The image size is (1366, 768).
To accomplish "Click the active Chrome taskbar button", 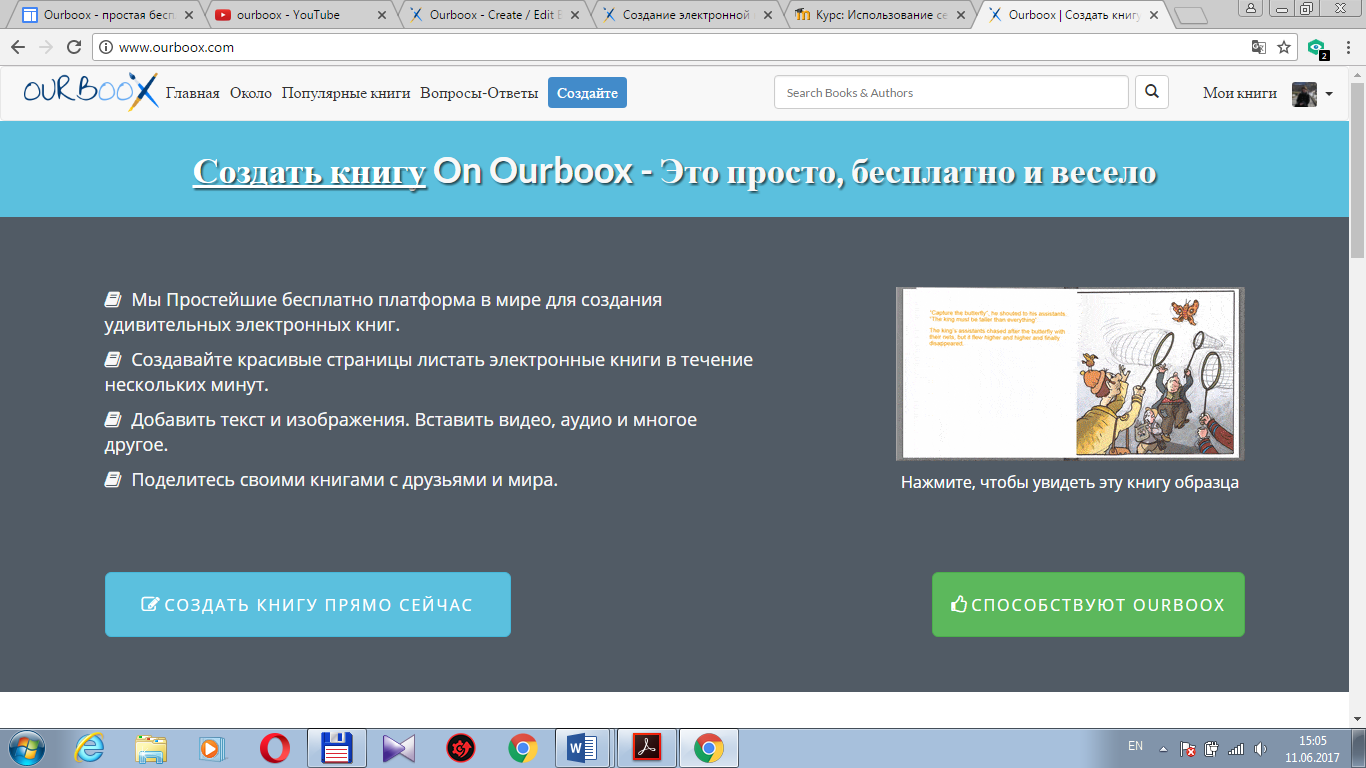I will tap(709, 748).
